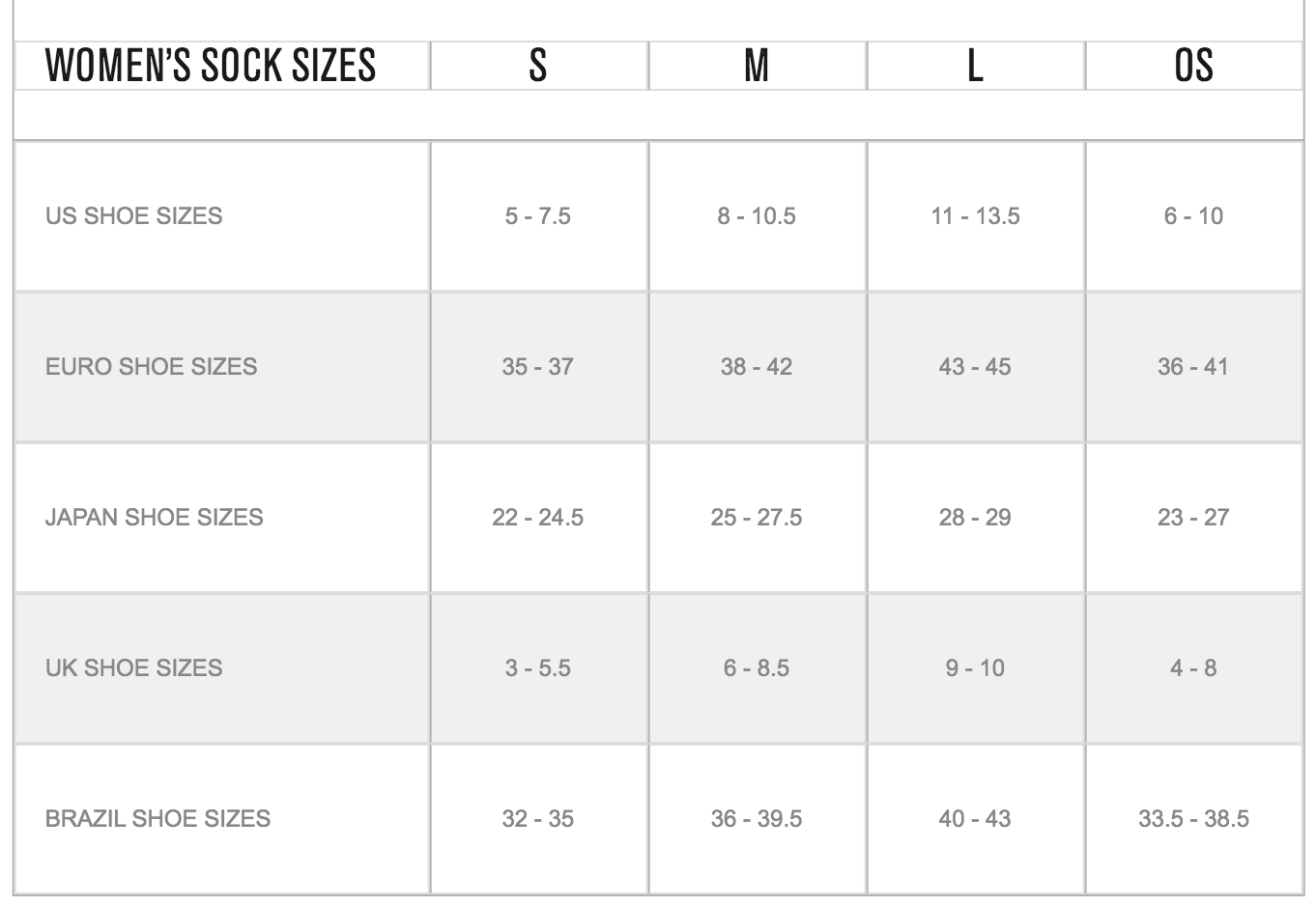Click the Japan small cell 22 - 24.5
This screenshot has width=1316, height=906.
point(538,517)
